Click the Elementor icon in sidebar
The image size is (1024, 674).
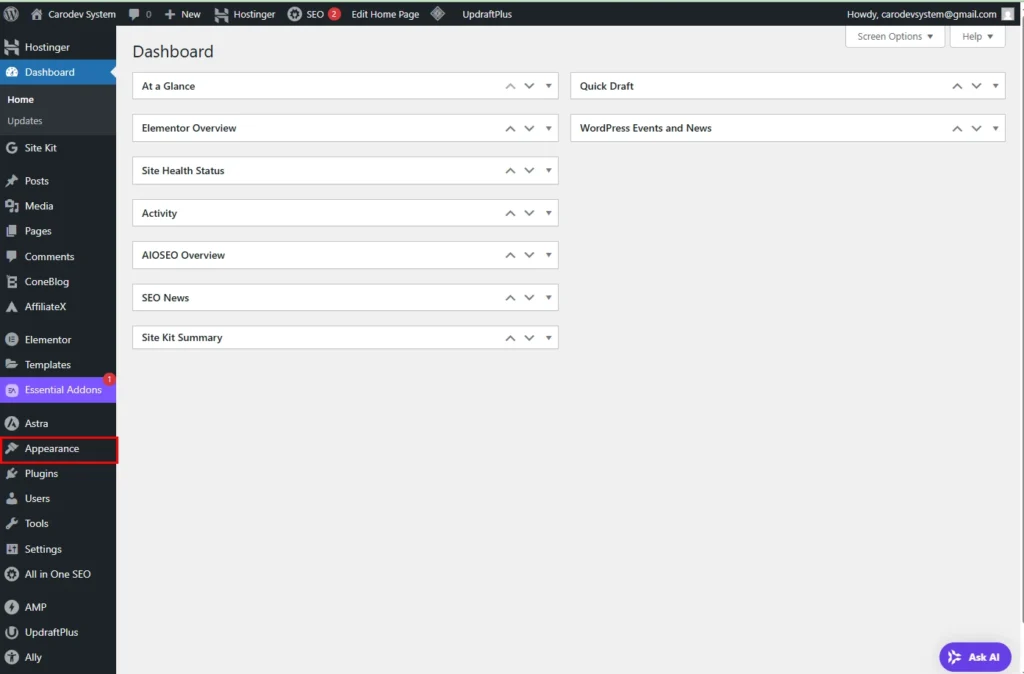click(x=12, y=340)
